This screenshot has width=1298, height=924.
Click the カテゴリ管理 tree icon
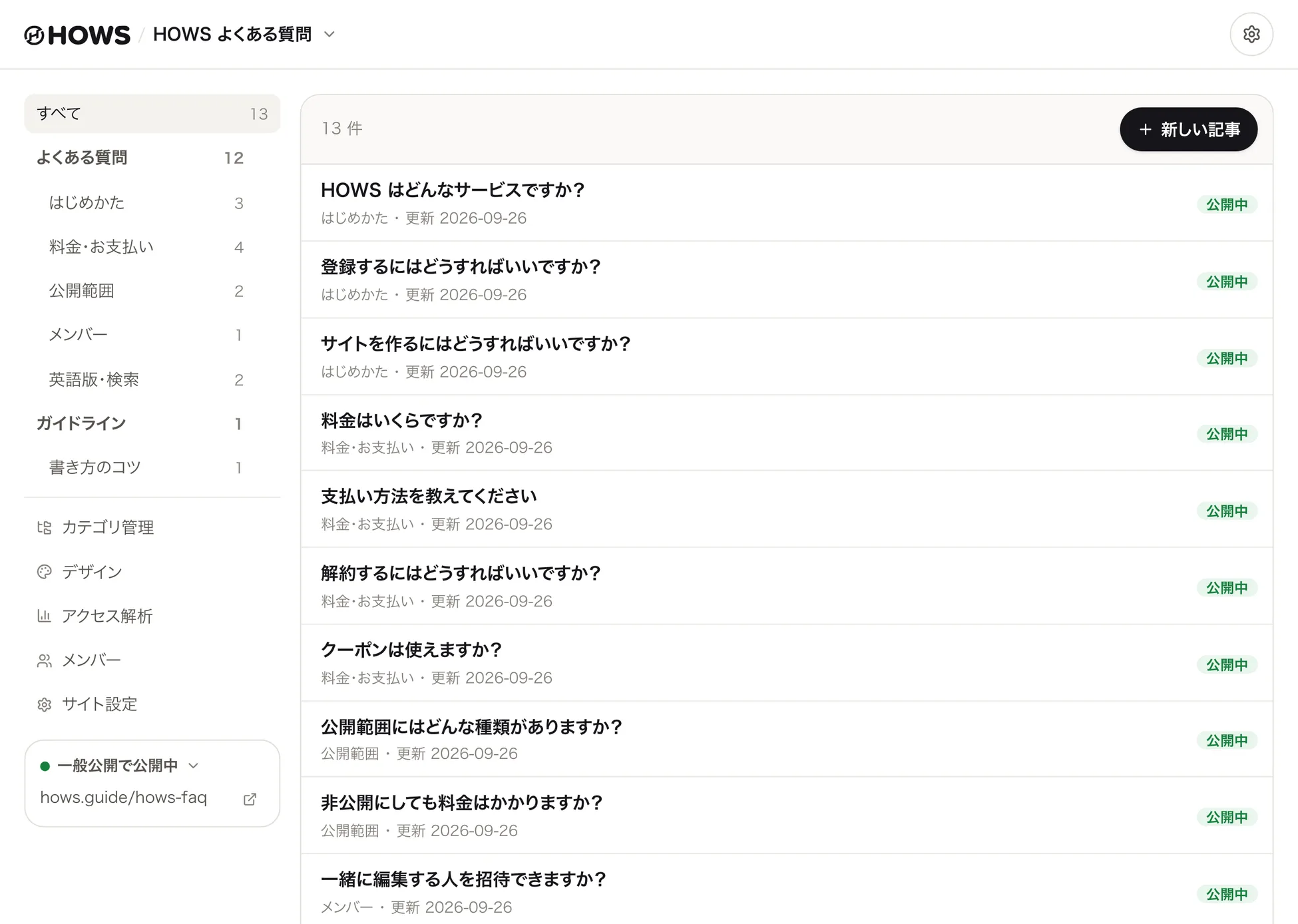pos(45,527)
